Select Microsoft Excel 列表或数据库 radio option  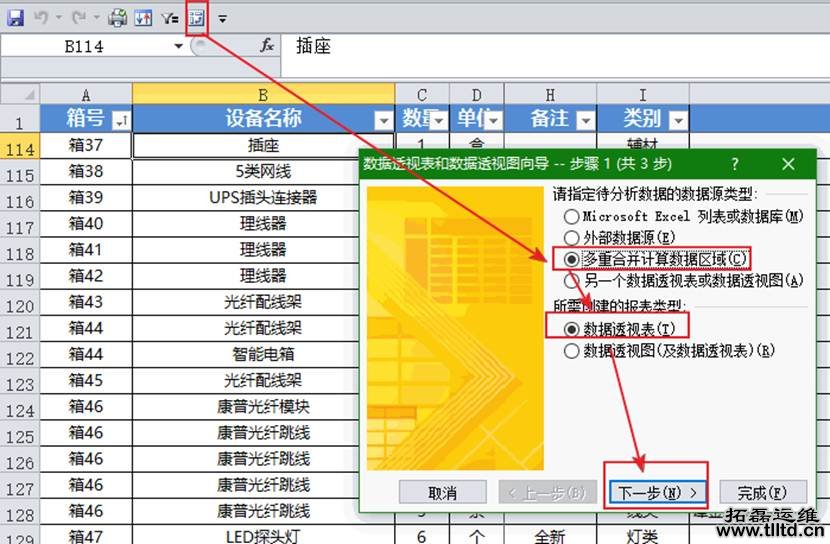[x=572, y=216]
